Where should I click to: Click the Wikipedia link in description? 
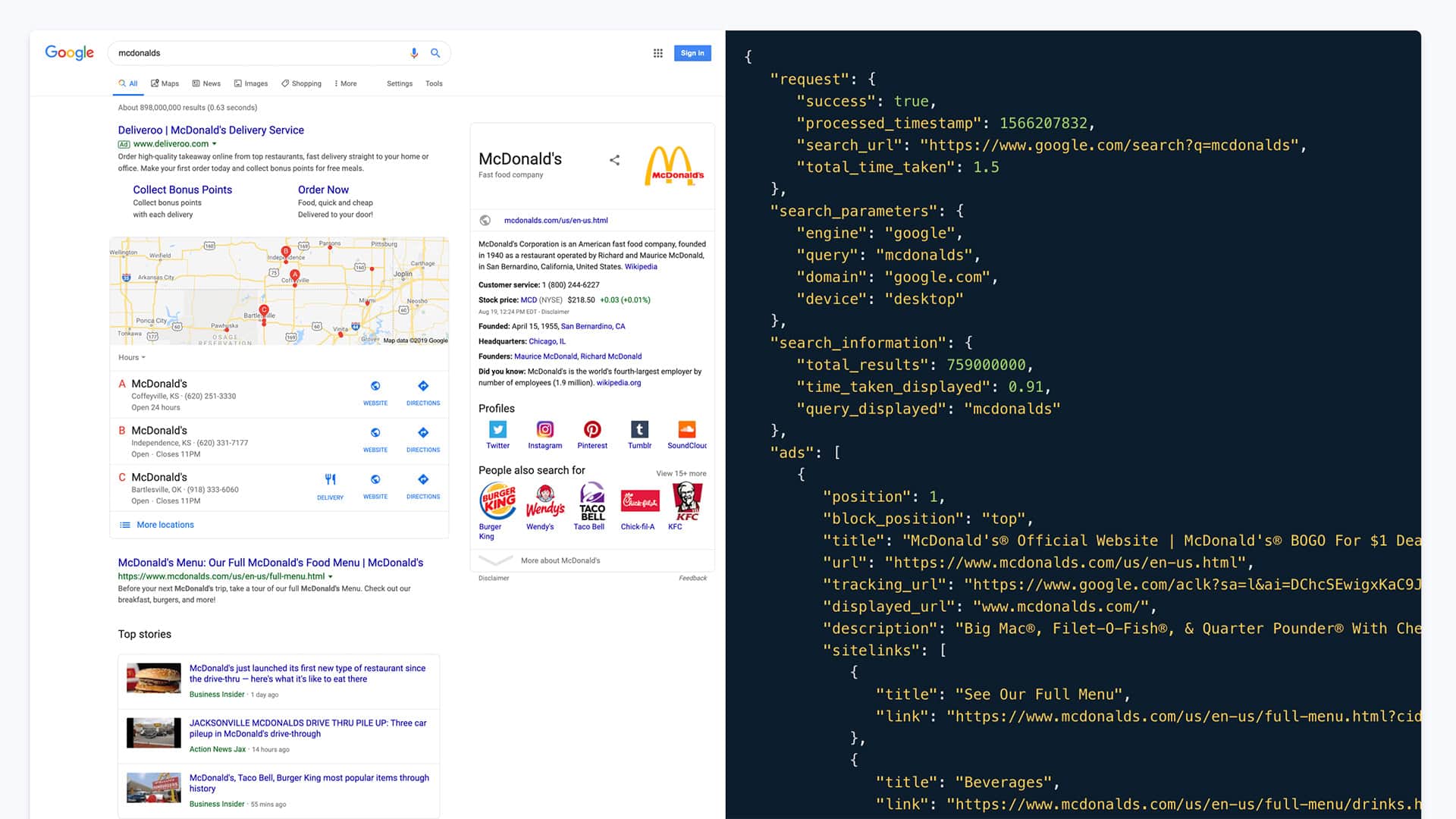[x=641, y=267]
